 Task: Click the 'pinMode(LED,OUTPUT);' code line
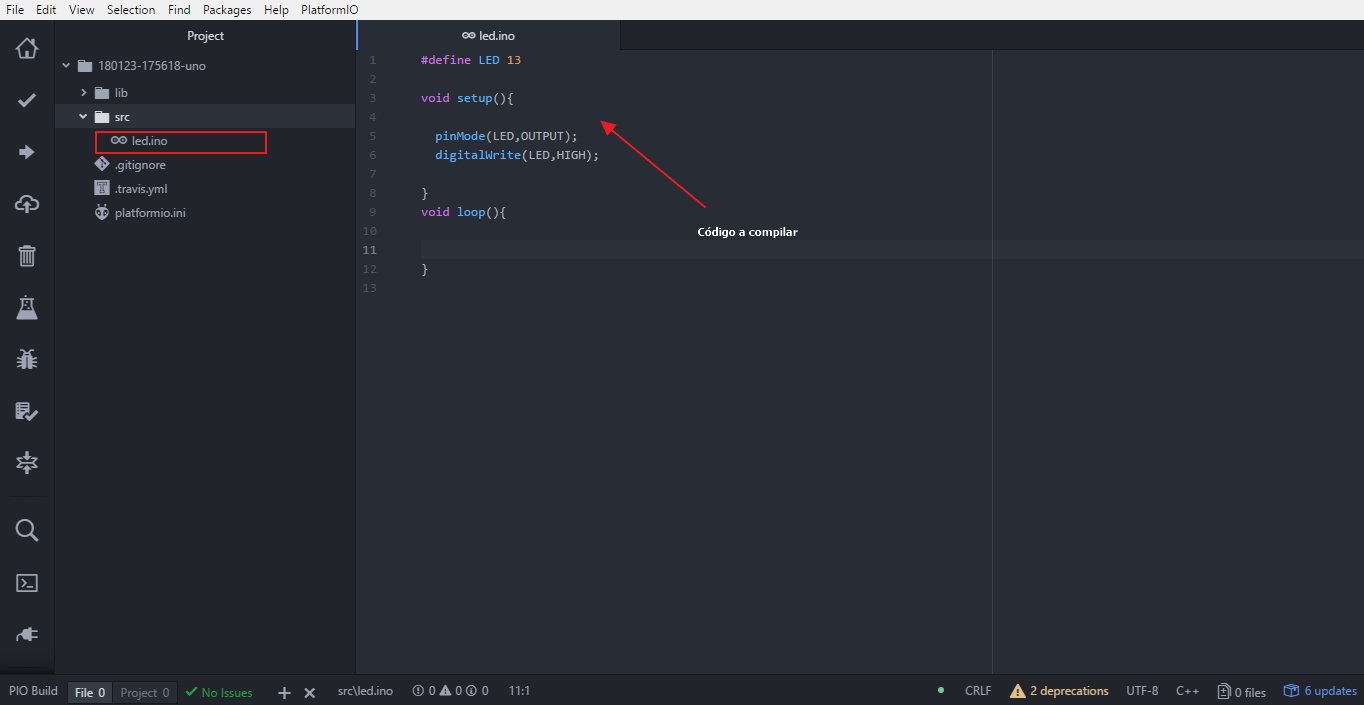(x=506, y=136)
